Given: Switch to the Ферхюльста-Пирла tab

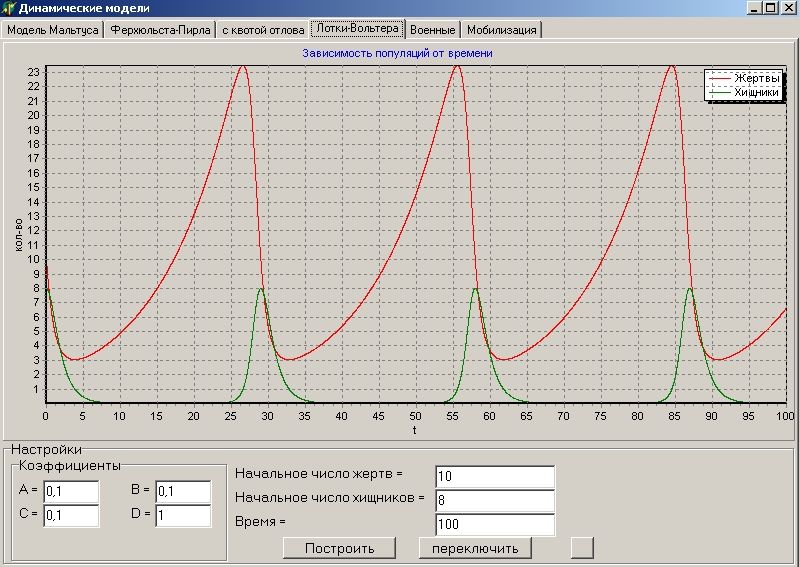Looking at the screenshot, I should pyautogui.click(x=161, y=30).
